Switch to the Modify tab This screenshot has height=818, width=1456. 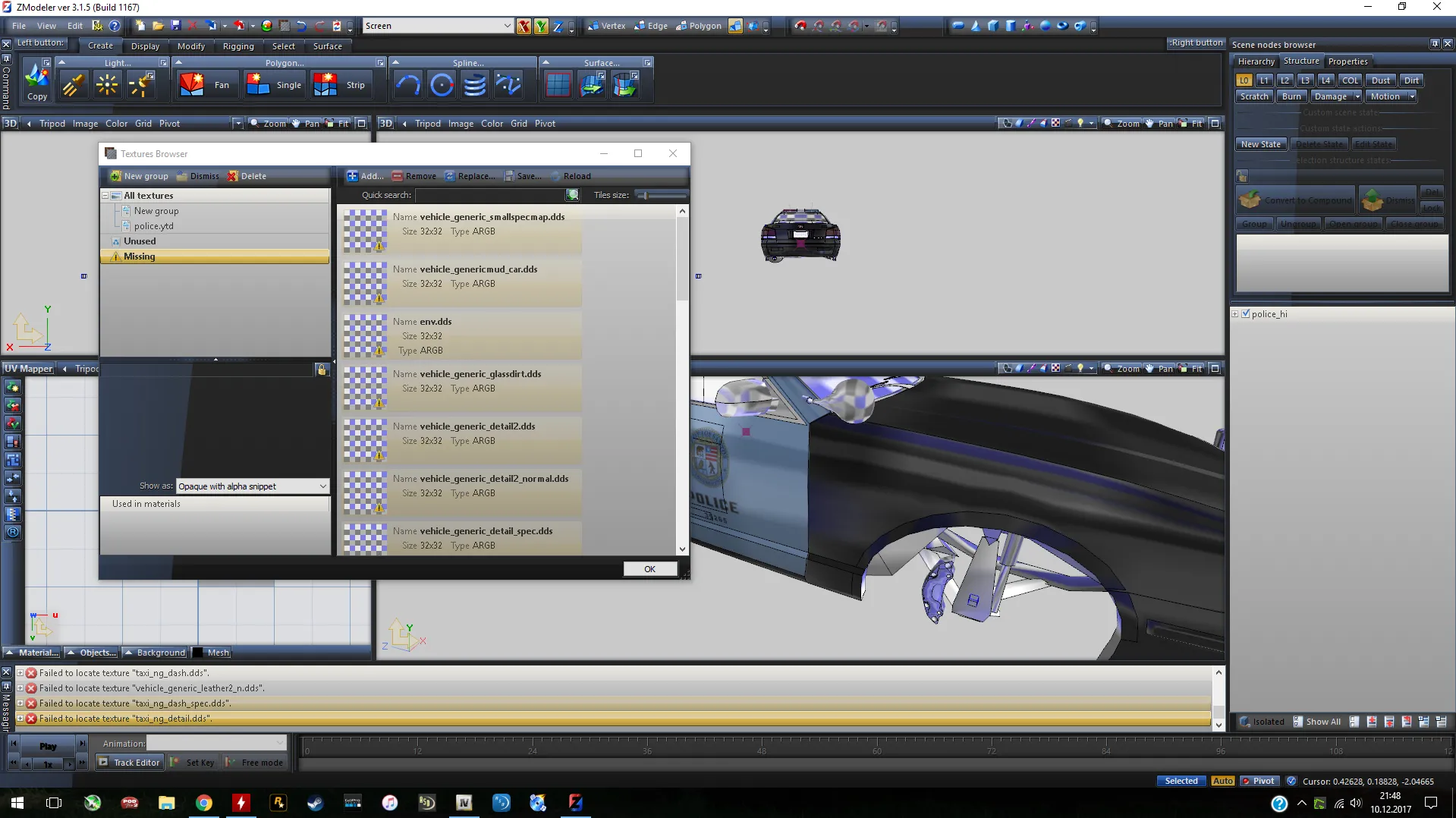[x=190, y=46]
